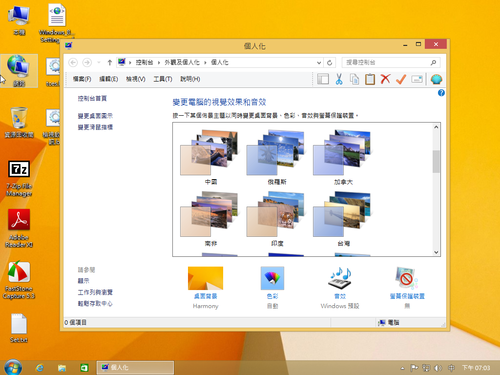Expand breadcrumb arrow after 控制台
500x375 pixels.
(x=159, y=62)
